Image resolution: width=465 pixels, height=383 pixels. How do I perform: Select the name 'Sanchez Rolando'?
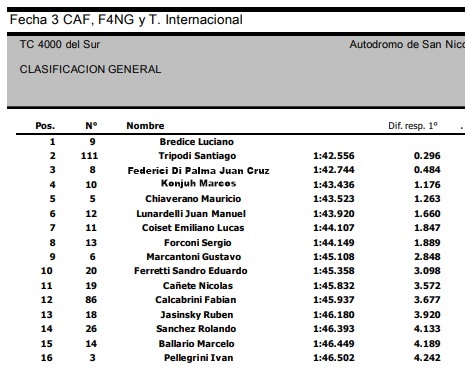pos(196,329)
